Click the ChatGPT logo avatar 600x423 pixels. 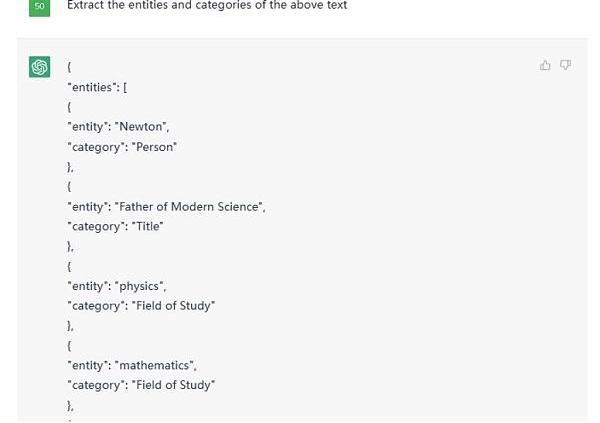(39, 67)
